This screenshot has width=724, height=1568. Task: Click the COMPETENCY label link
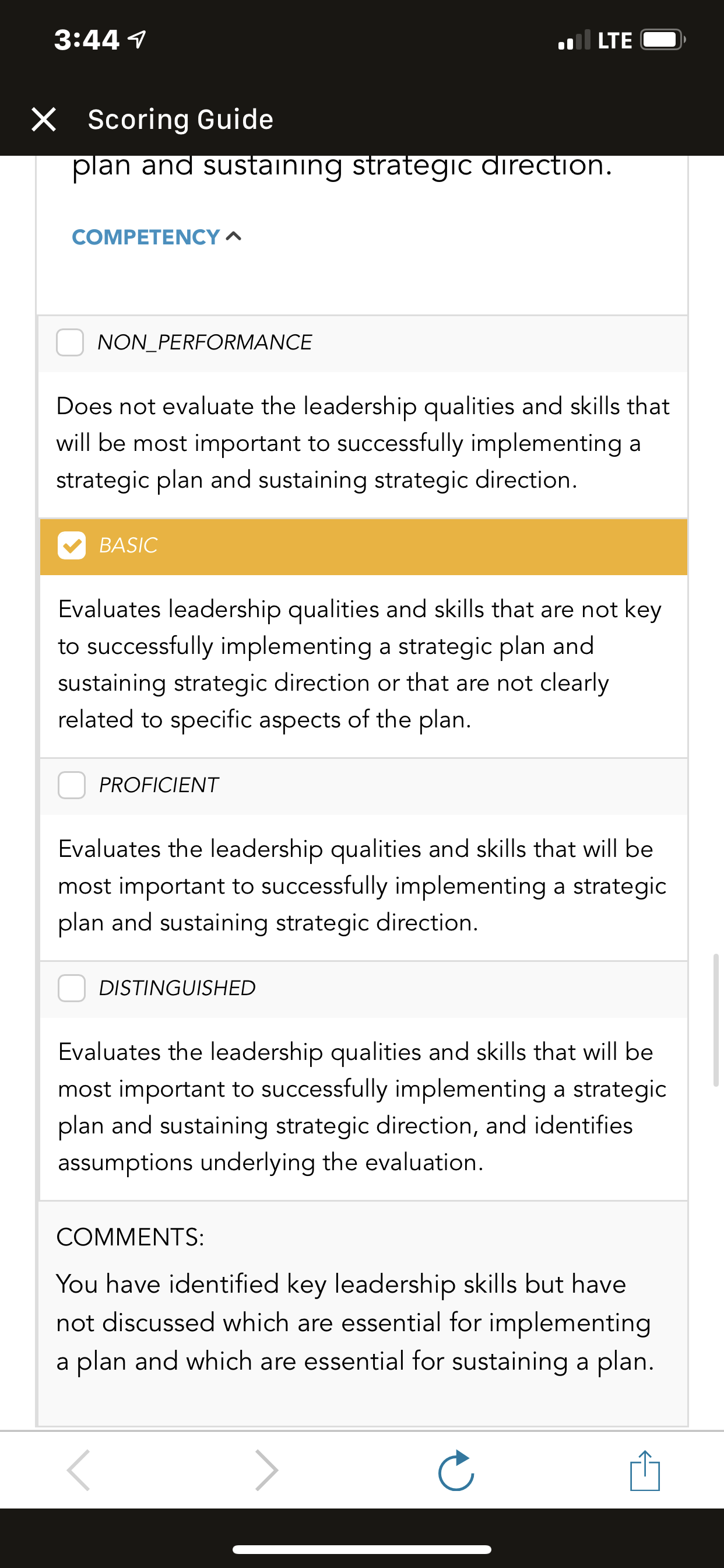[146, 237]
